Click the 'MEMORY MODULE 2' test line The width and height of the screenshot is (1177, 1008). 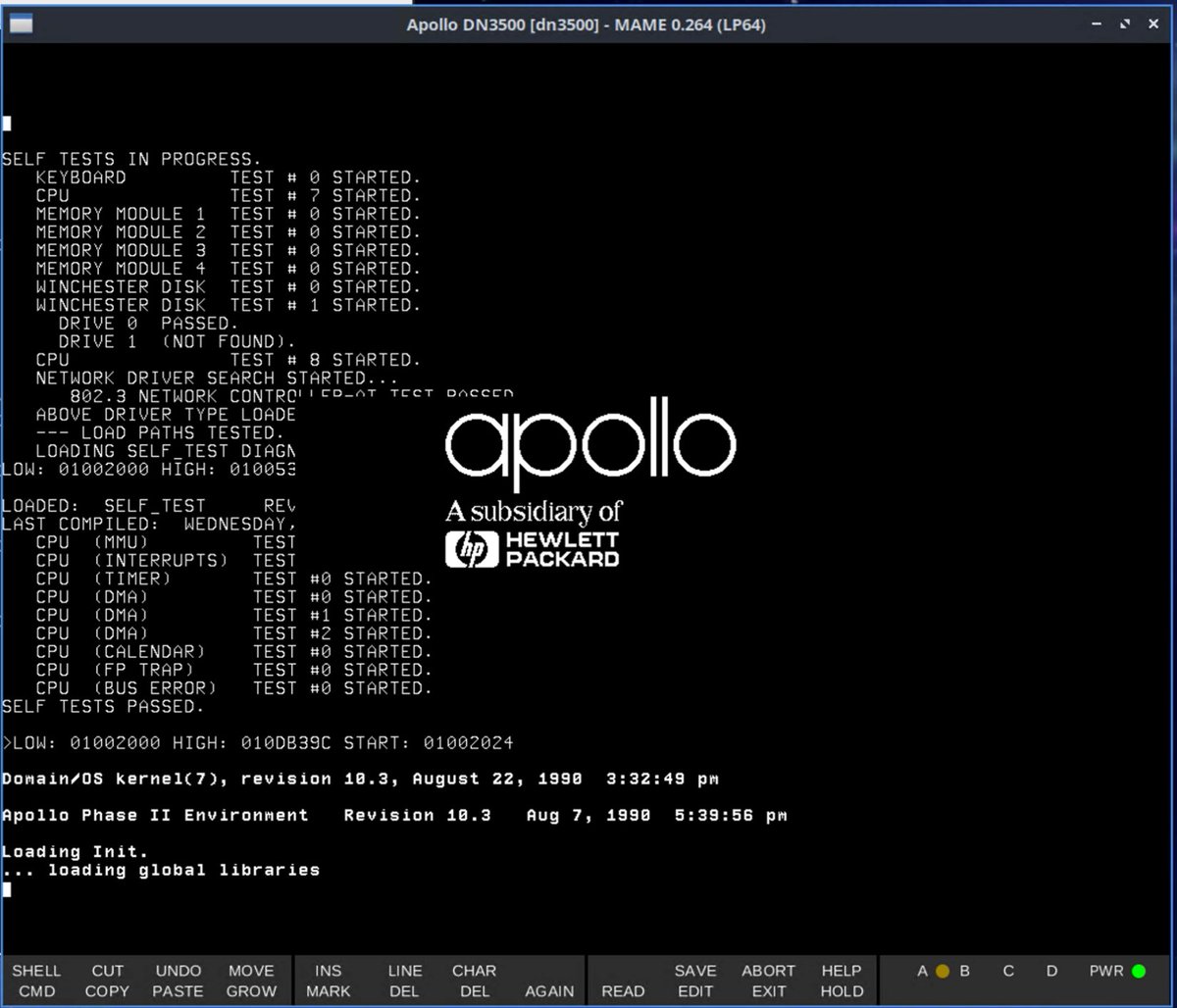[228, 231]
